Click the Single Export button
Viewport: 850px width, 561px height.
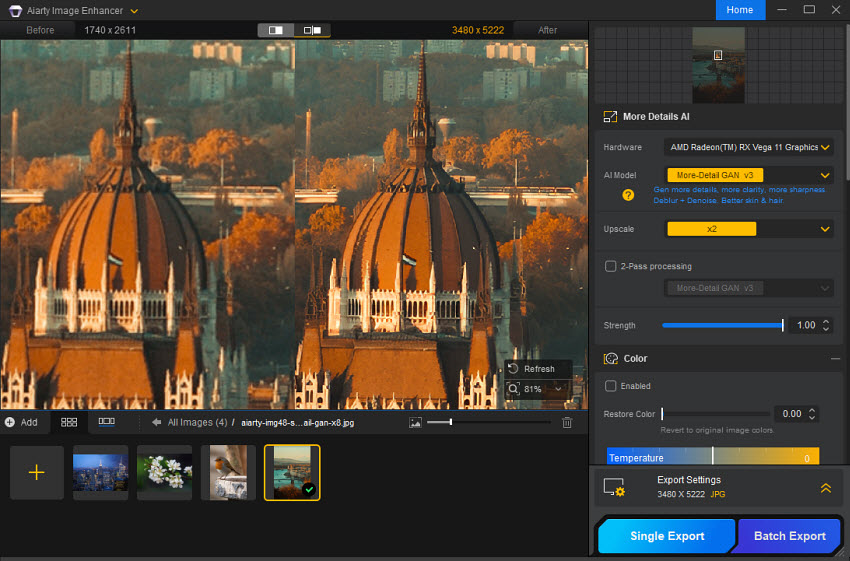coord(667,536)
